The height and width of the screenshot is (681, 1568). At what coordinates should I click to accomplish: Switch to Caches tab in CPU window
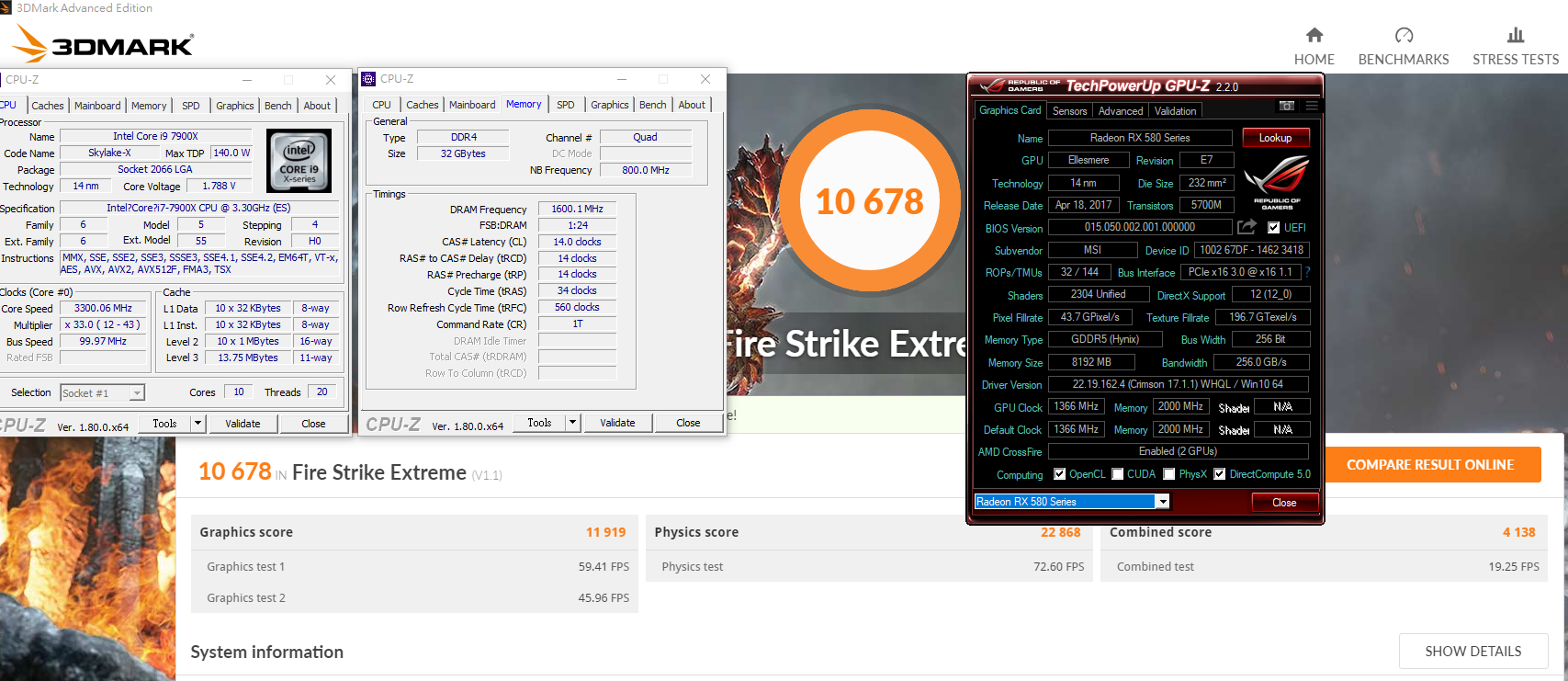tap(48, 106)
